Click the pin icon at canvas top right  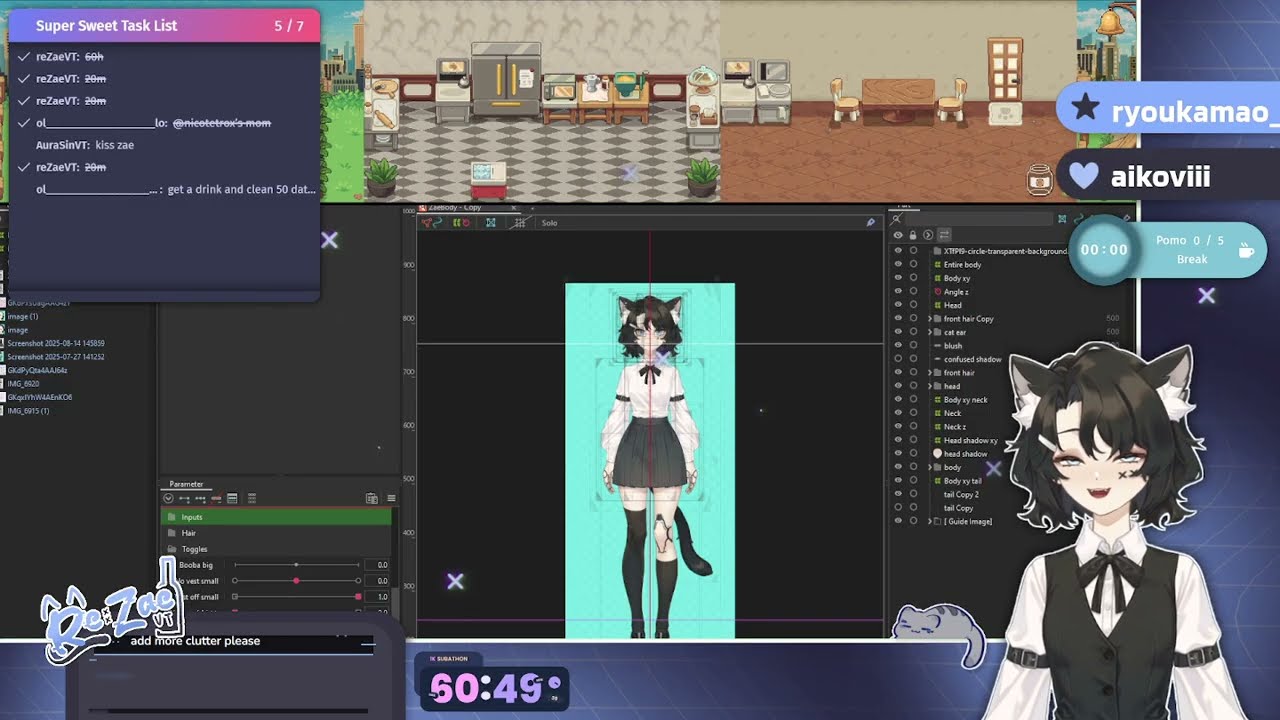tap(870, 222)
